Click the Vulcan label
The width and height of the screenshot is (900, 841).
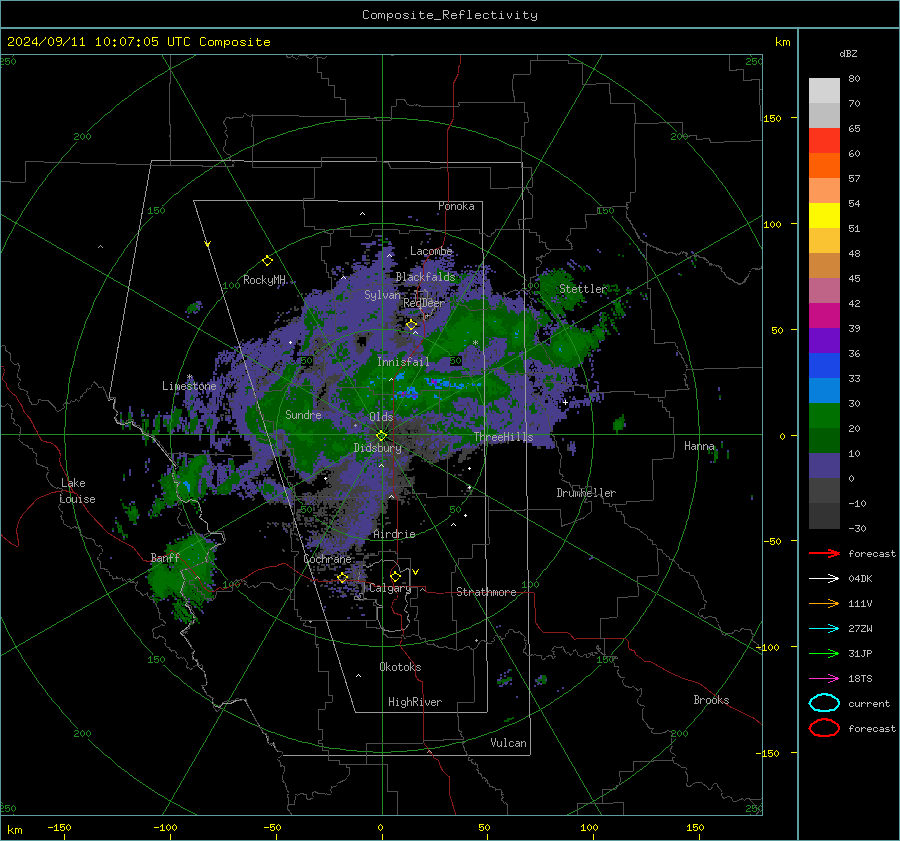[x=508, y=743]
